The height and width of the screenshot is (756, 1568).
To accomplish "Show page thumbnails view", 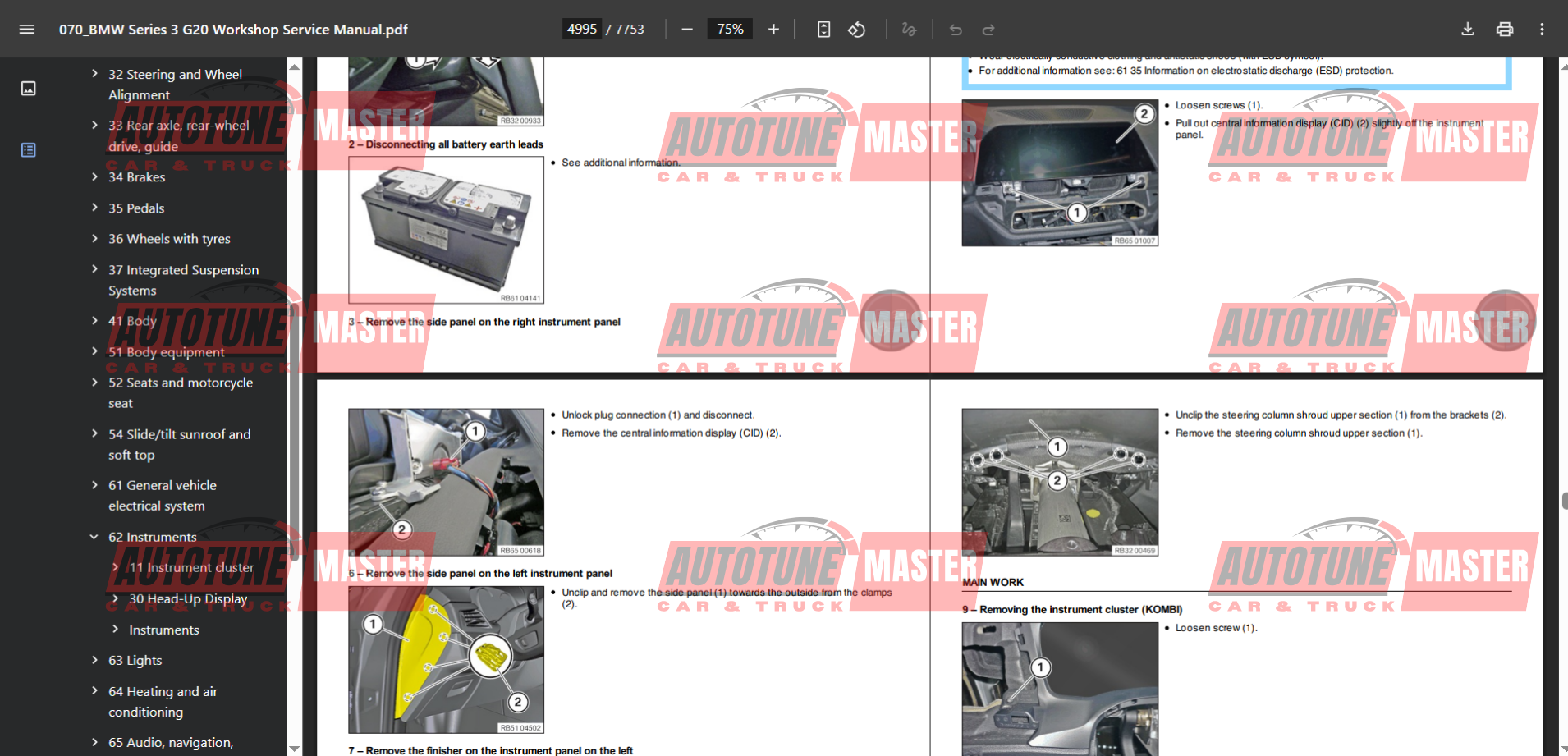I will pos(28,89).
